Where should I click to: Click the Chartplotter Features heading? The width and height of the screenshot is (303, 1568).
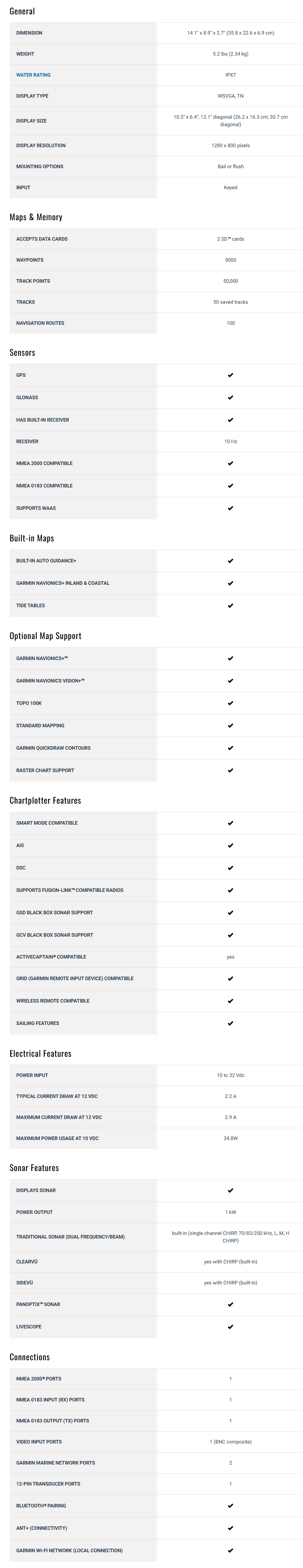[45, 800]
